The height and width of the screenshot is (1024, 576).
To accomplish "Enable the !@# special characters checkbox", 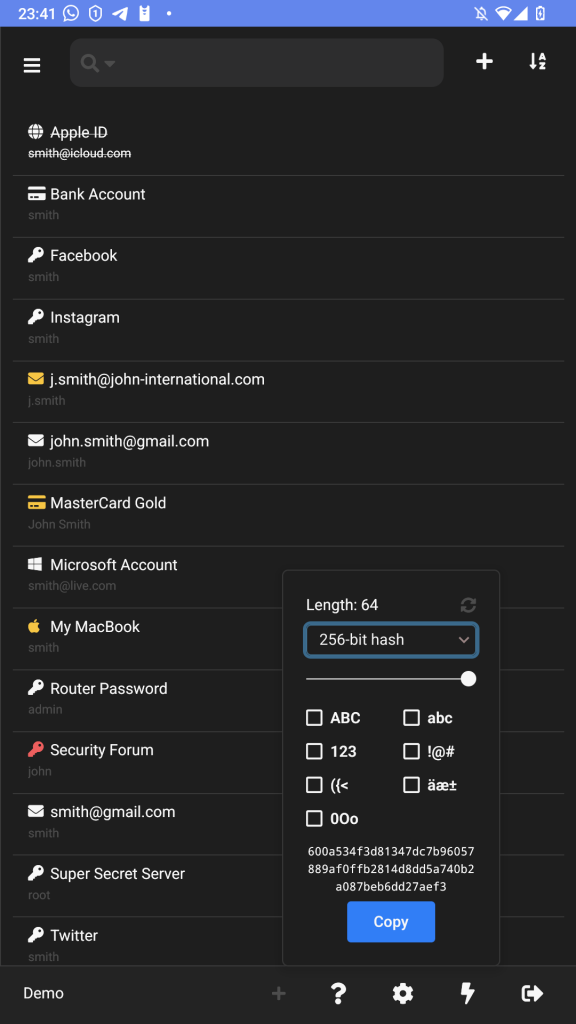I will click(x=411, y=751).
